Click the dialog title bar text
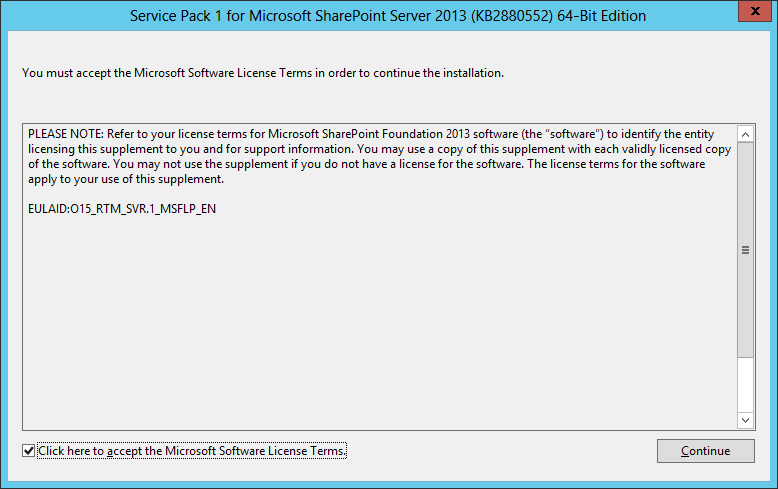Screen dimensions: 778x489 [388, 16]
